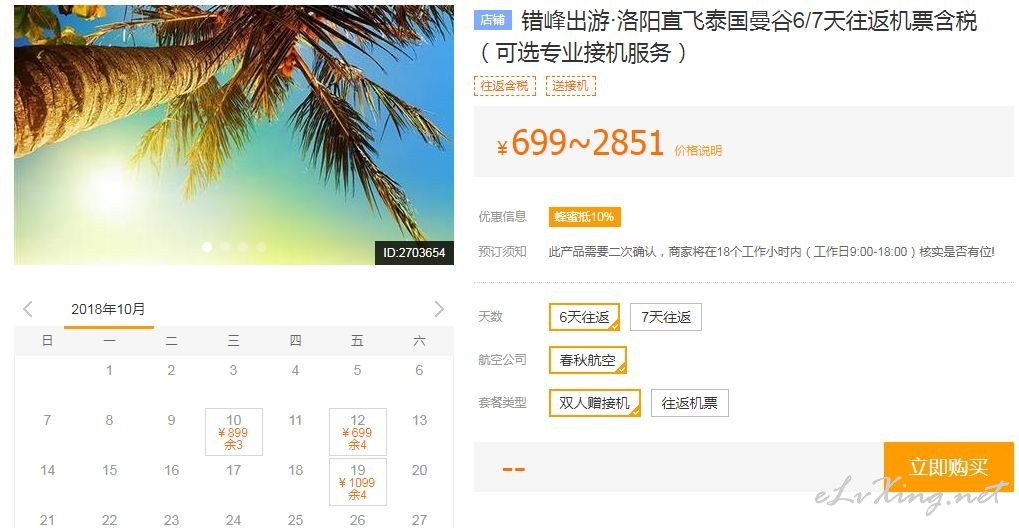Open the 2018年10月 month tab

pos(109,310)
